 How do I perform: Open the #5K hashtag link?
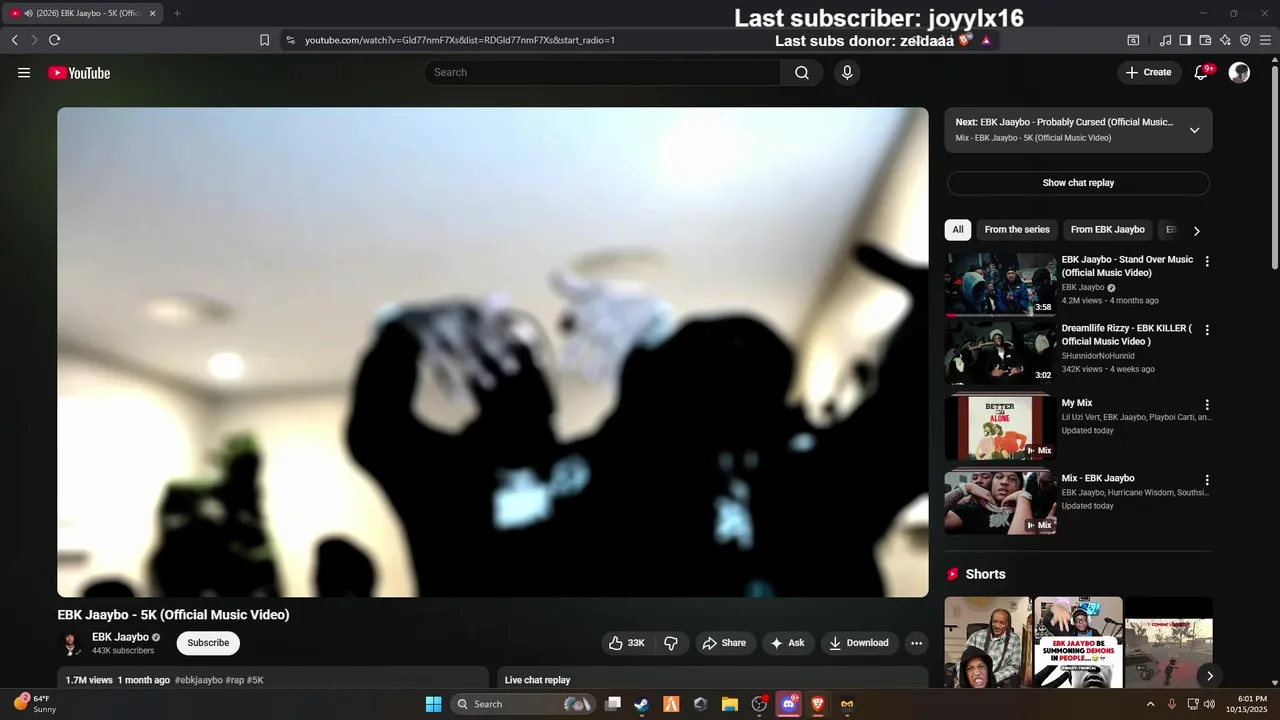coord(255,680)
